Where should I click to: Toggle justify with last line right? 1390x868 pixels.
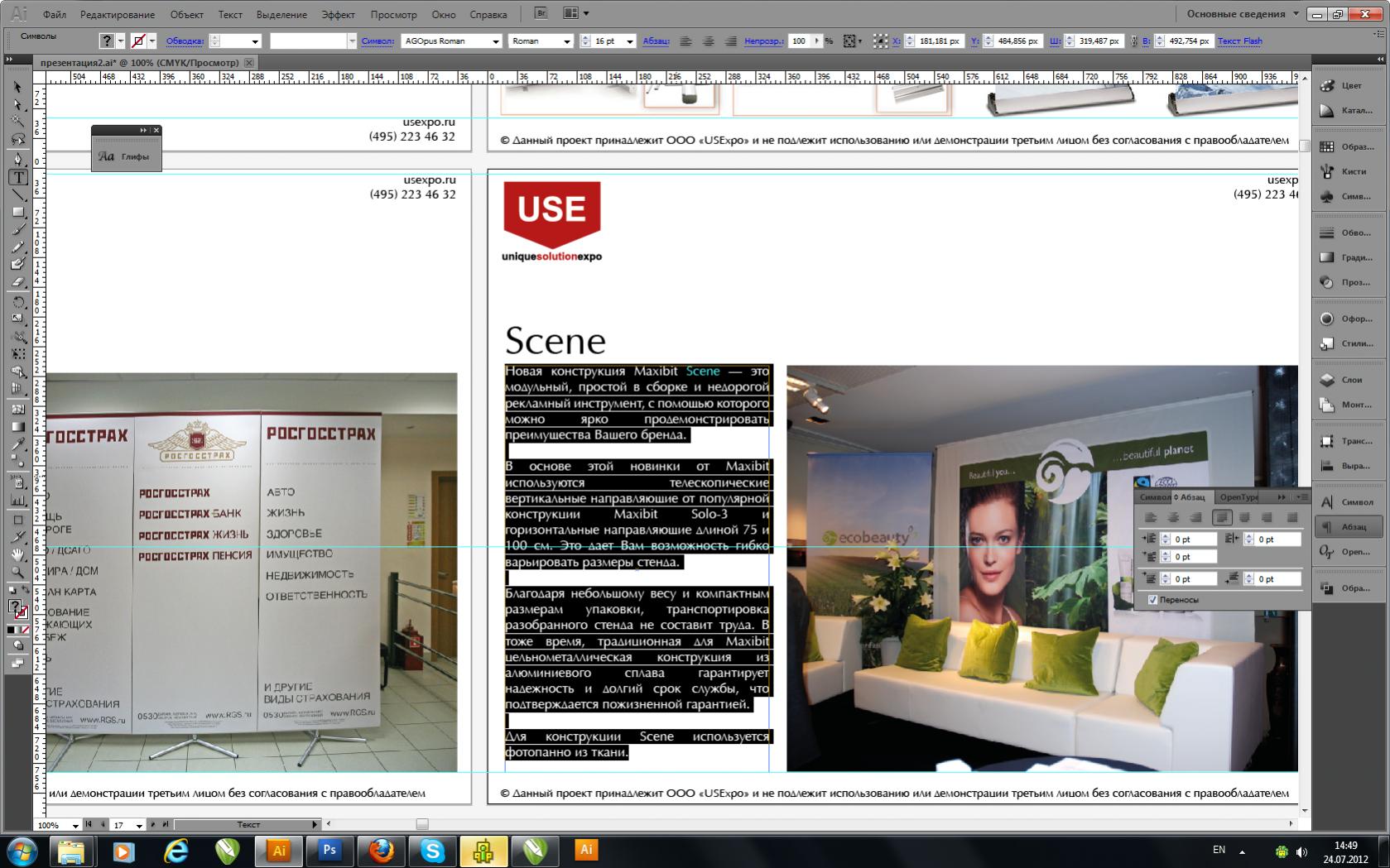pyautogui.click(x=1267, y=518)
